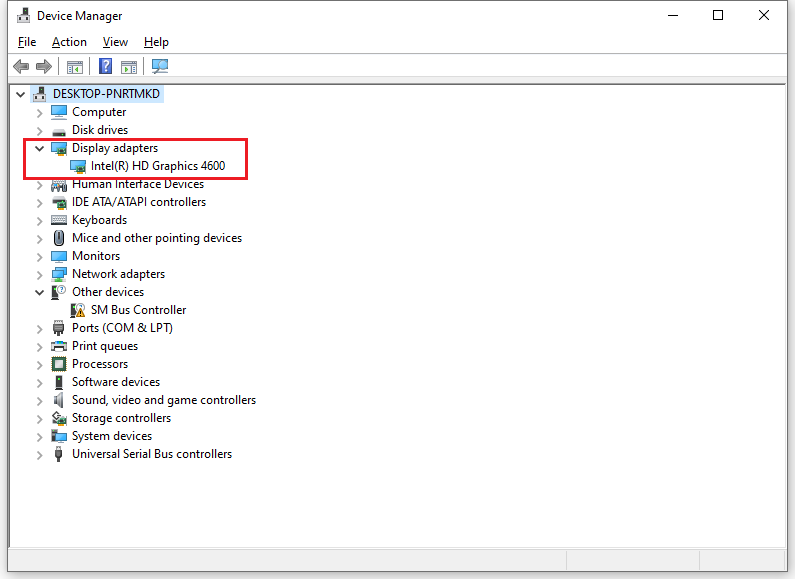Expand the Storage controllers category arrow

click(x=40, y=419)
